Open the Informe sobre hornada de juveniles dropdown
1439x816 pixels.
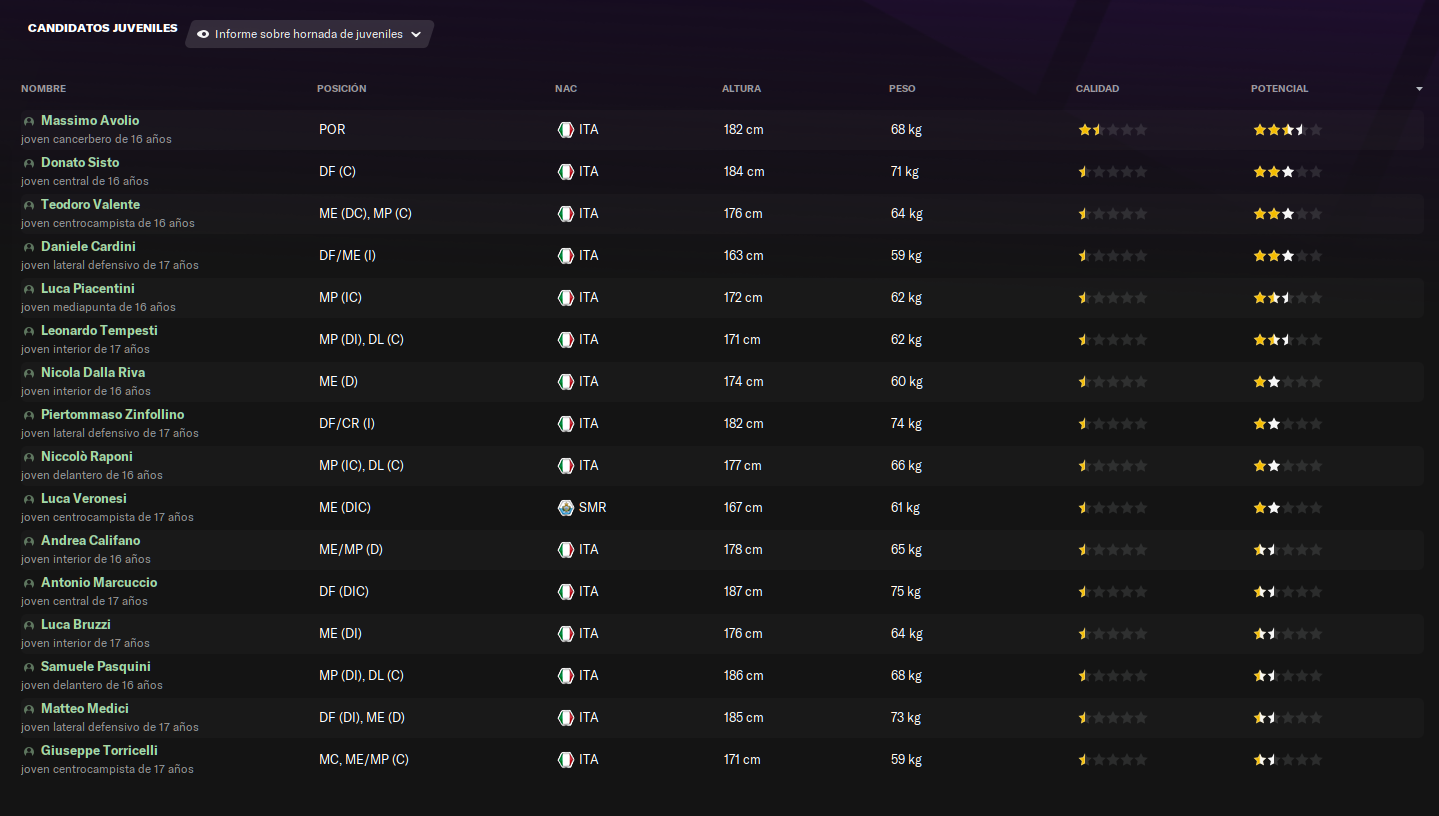coord(309,34)
